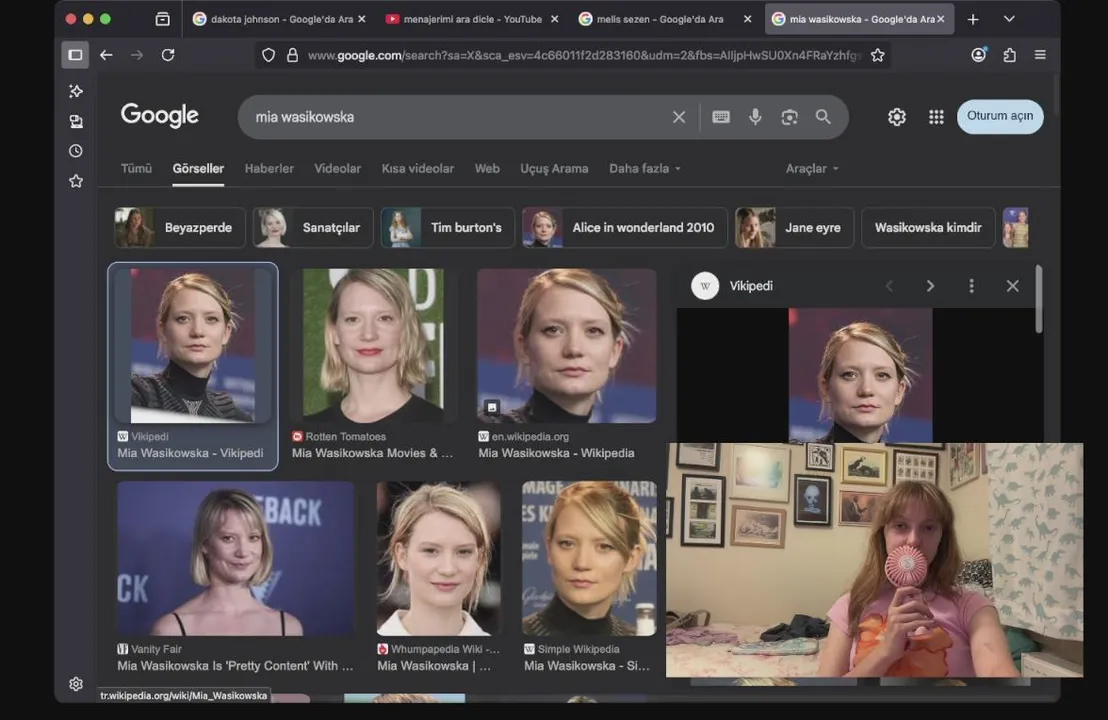View site info via padlock icon
This screenshot has height=720, width=1108.
tap(292, 55)
